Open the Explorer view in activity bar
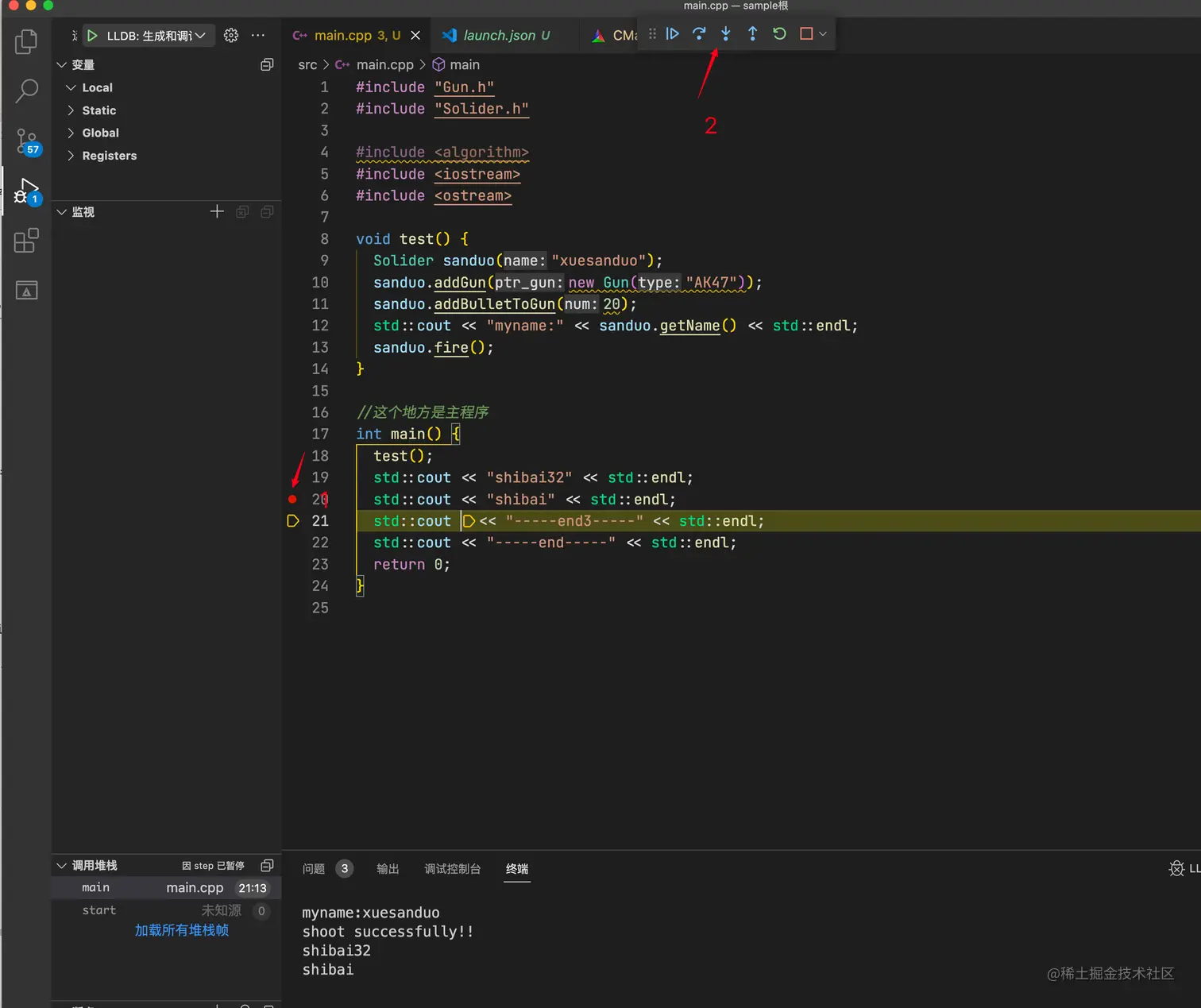The width and height of the screenshot is (1201, 1008). click(x=26, y=41)
